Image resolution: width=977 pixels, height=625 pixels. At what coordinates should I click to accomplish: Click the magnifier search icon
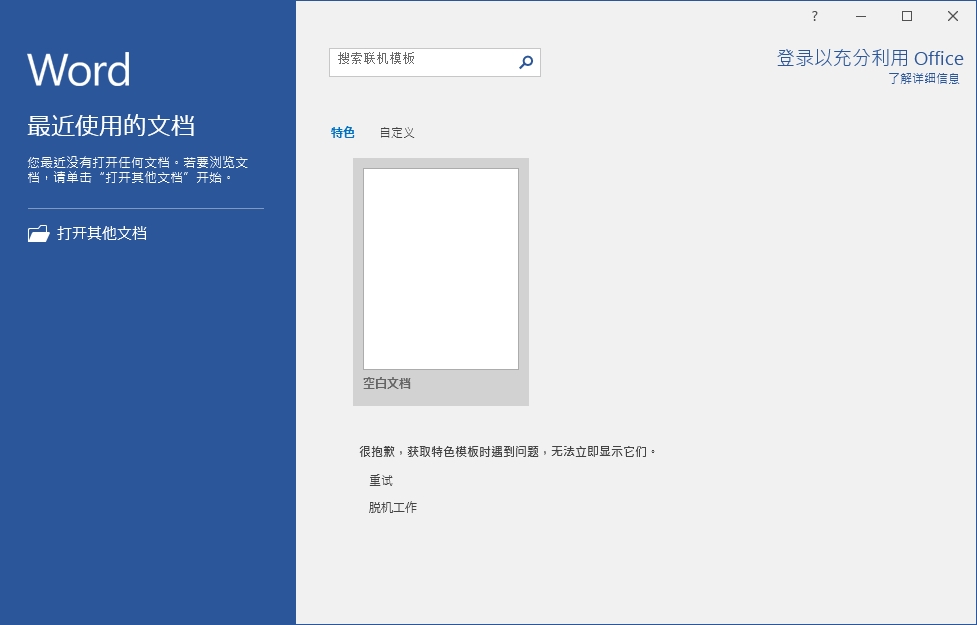(526, 62)
